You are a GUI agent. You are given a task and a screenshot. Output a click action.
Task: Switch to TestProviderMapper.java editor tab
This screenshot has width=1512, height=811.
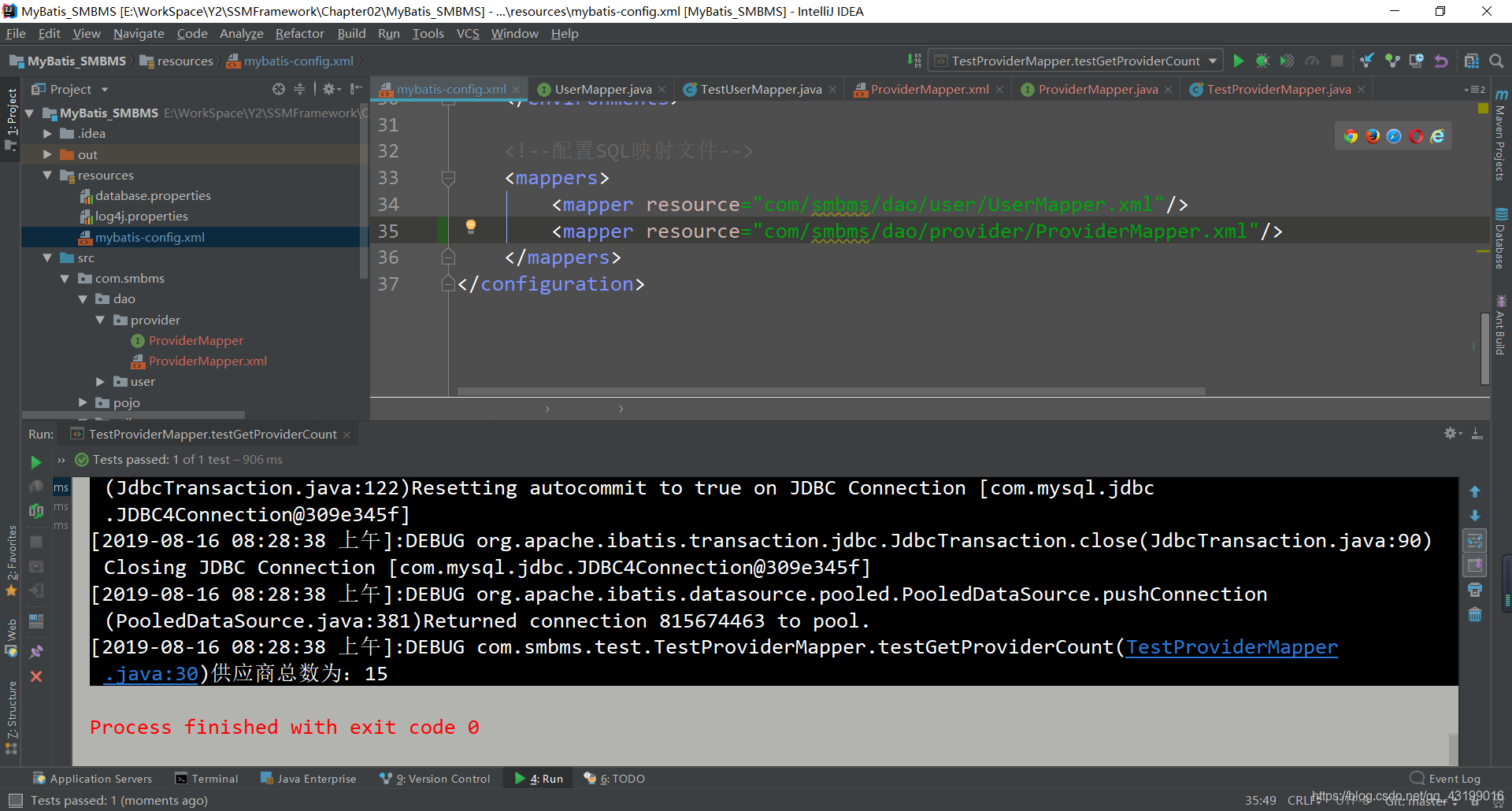(1279, 89)
